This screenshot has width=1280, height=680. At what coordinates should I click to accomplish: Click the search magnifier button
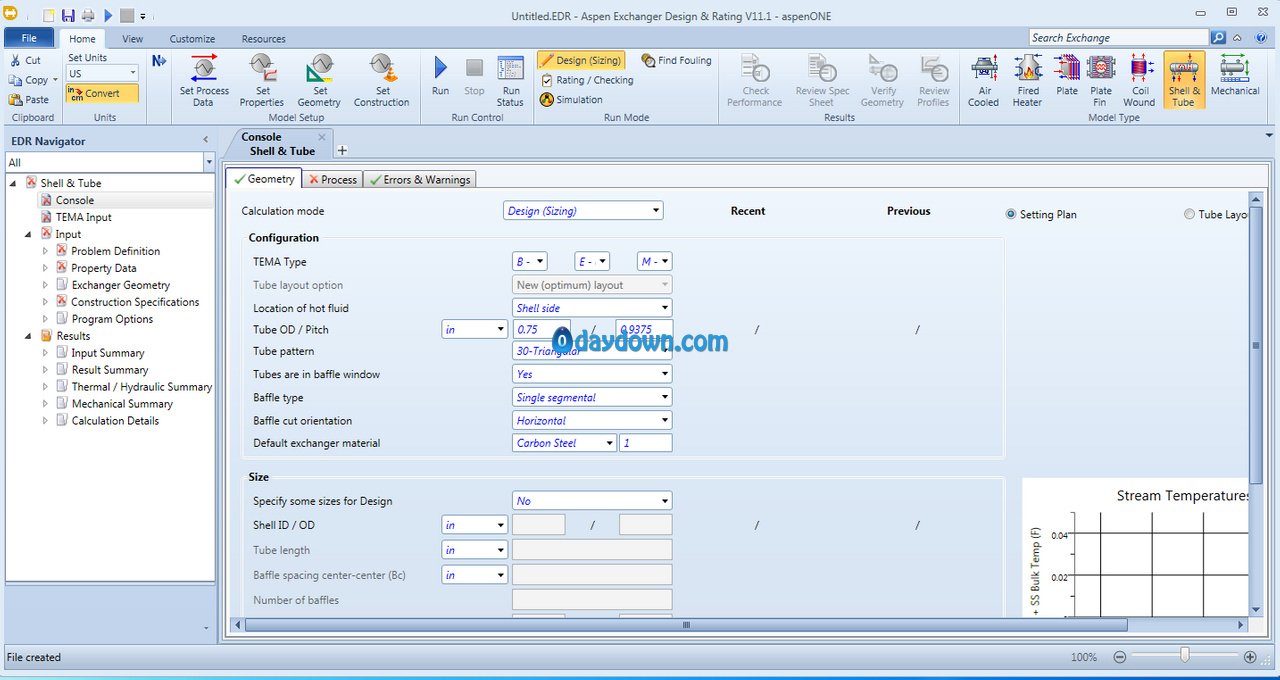click(x=1218, y=37)
